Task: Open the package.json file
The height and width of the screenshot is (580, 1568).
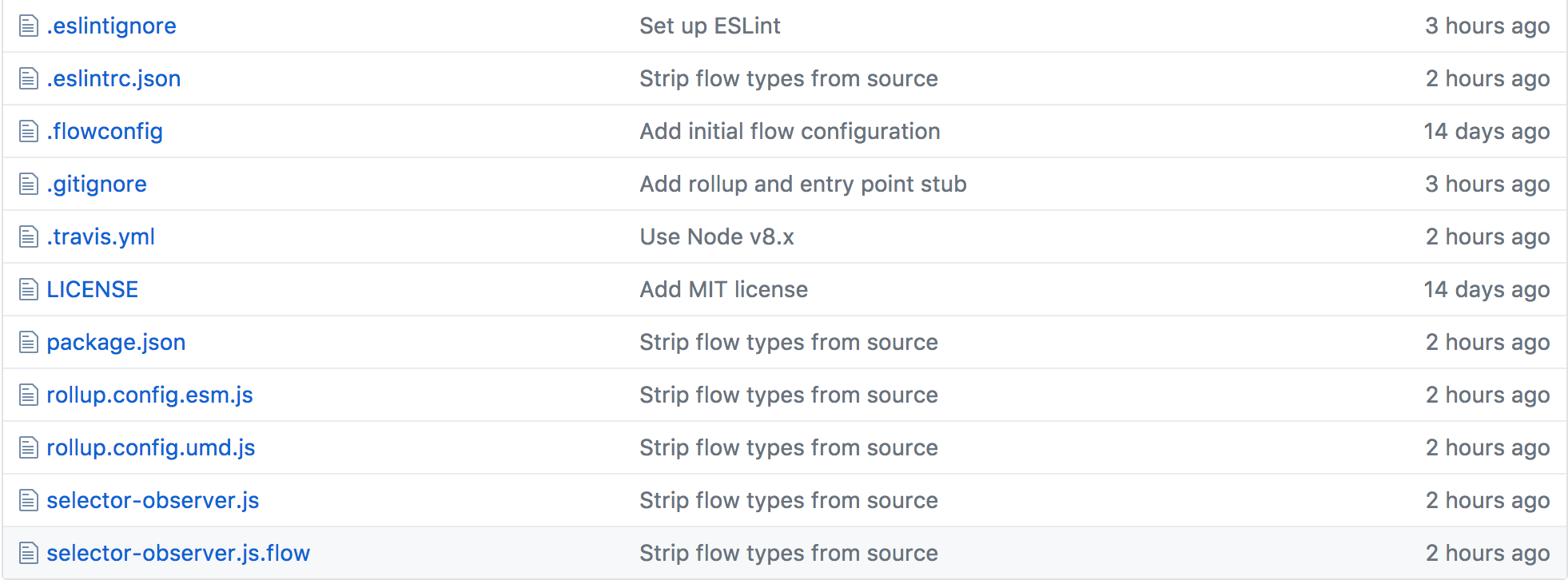Action: click(x=116, y=343)
